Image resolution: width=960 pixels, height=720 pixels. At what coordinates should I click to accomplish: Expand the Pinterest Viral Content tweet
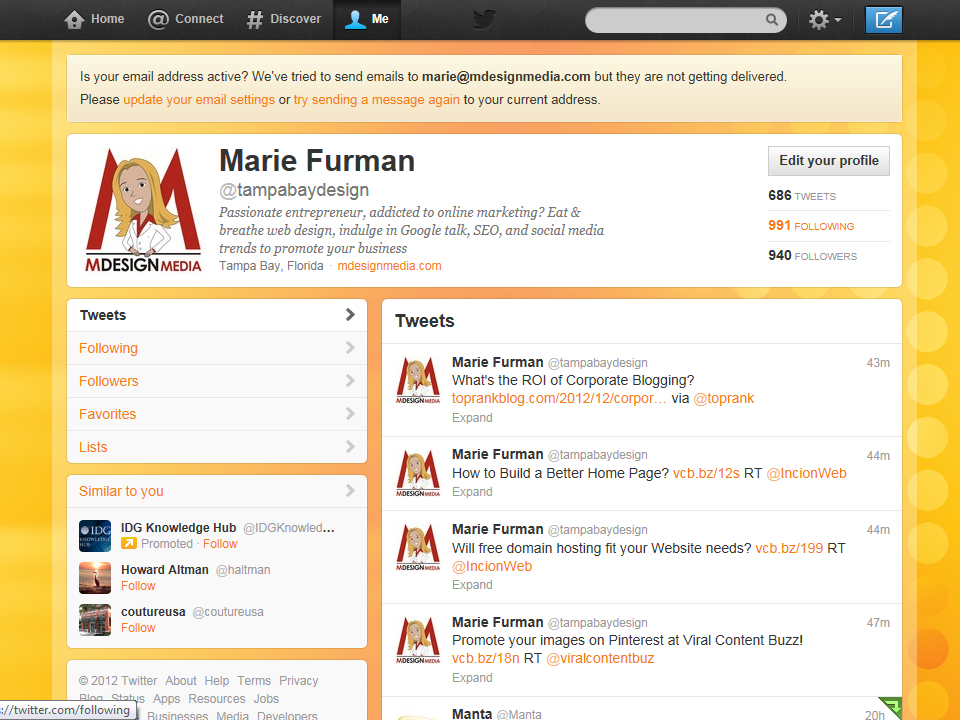(472, 678)
